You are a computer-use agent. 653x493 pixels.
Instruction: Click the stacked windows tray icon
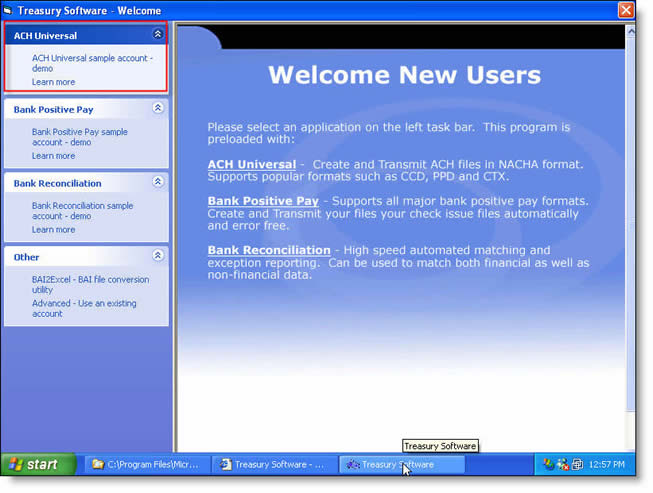click(x=577, y=464)
